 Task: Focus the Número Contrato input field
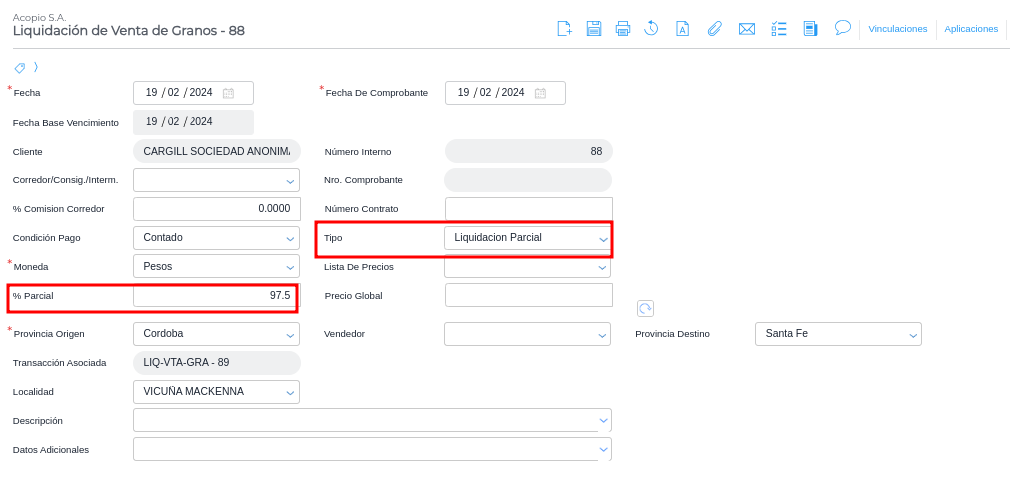point(528,209)
